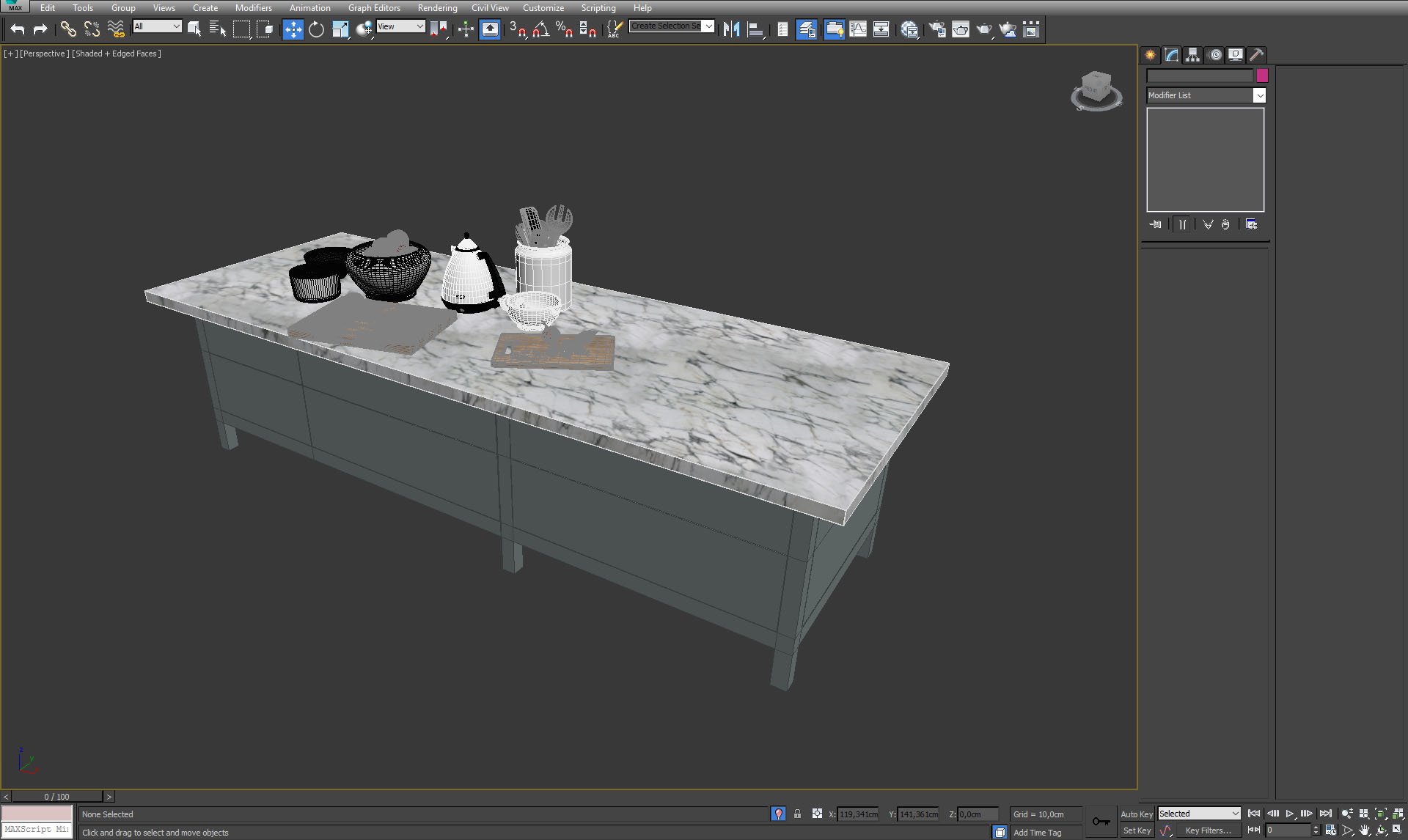This screenshot has width=1408, height=840.
Task: Toggle the Layer Explorer button
Action: pos(807,29)
